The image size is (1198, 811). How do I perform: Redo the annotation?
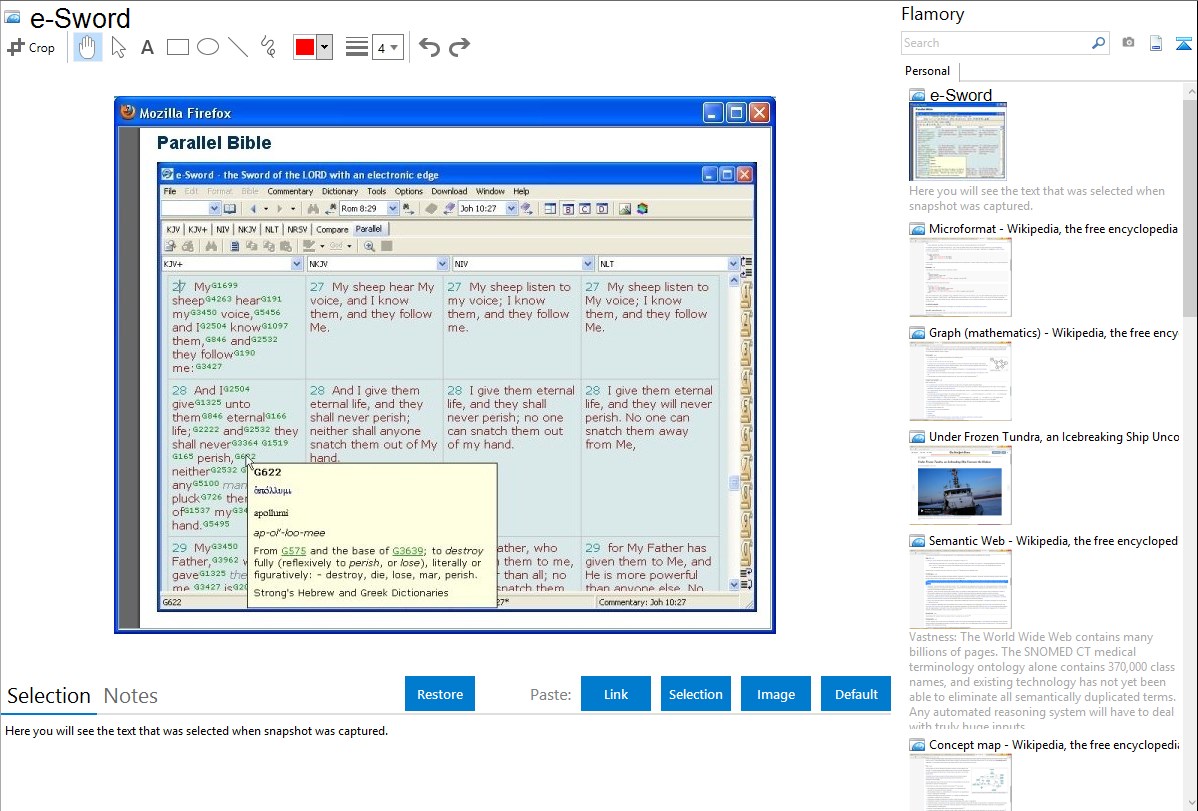click(459, 47)
